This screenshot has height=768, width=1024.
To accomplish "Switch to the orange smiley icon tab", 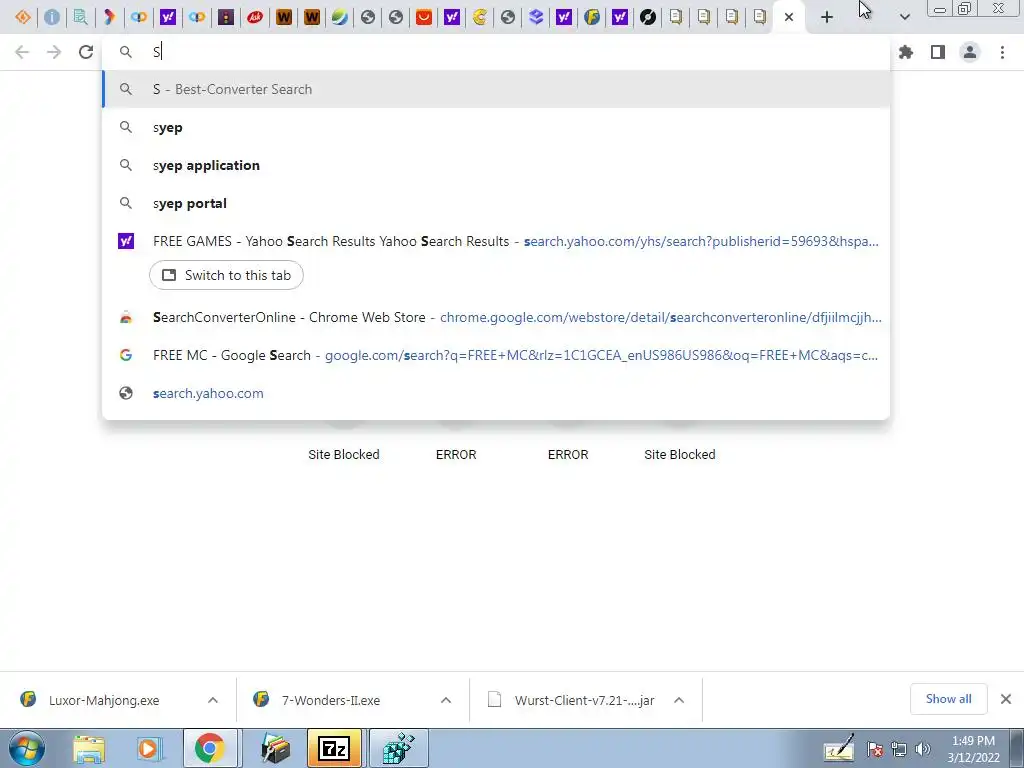I will tap(424, 17).
